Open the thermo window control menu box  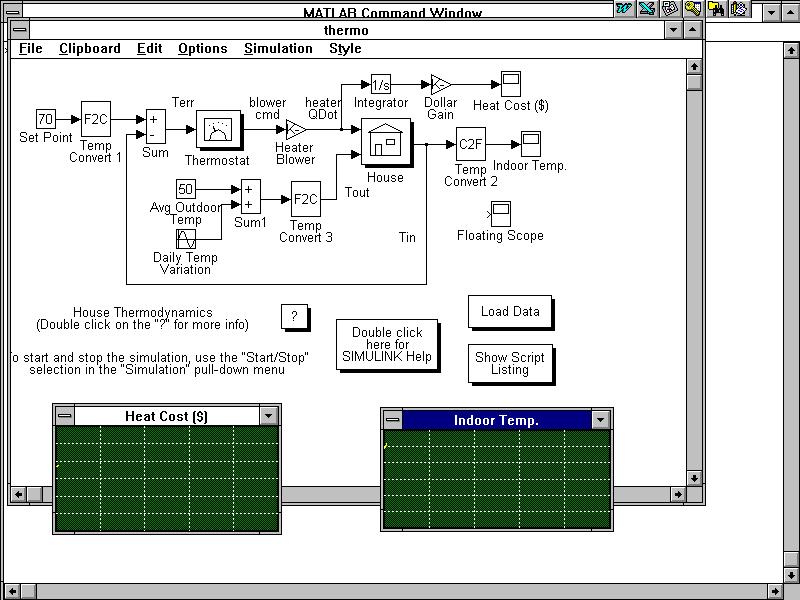click(19, 30)
